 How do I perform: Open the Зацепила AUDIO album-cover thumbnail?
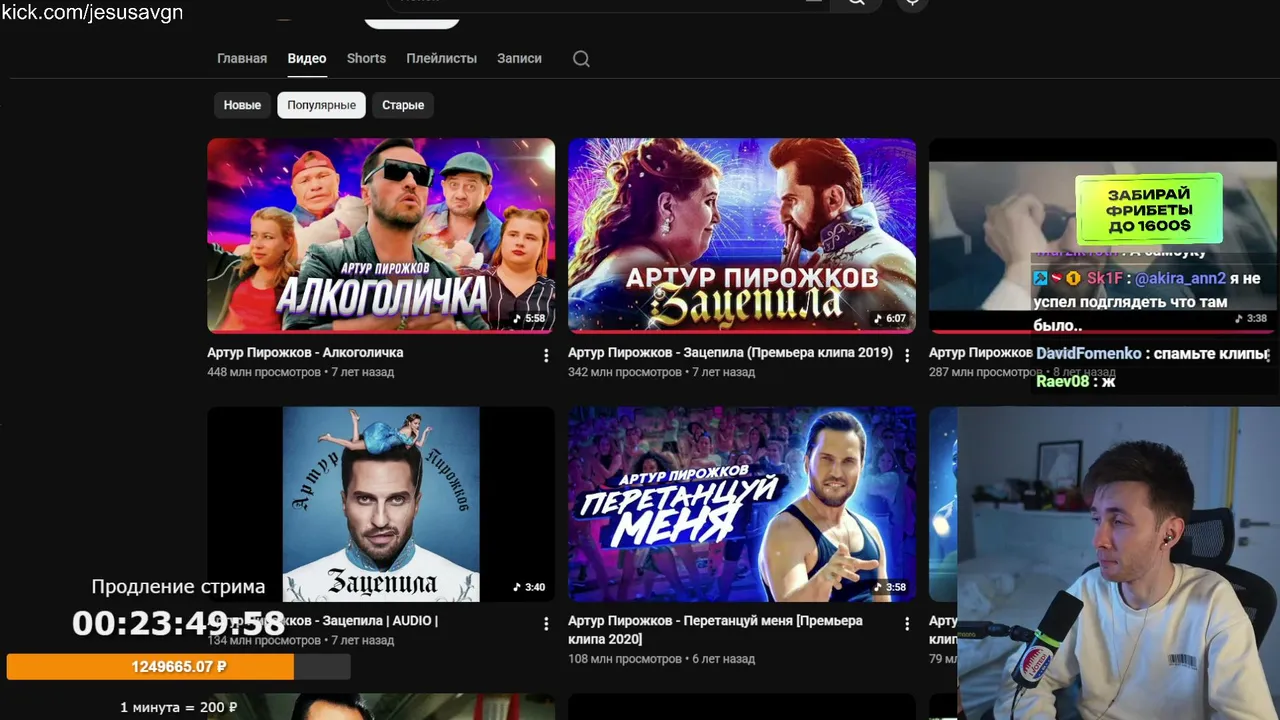pyautogui.click(x=381, y=504)
